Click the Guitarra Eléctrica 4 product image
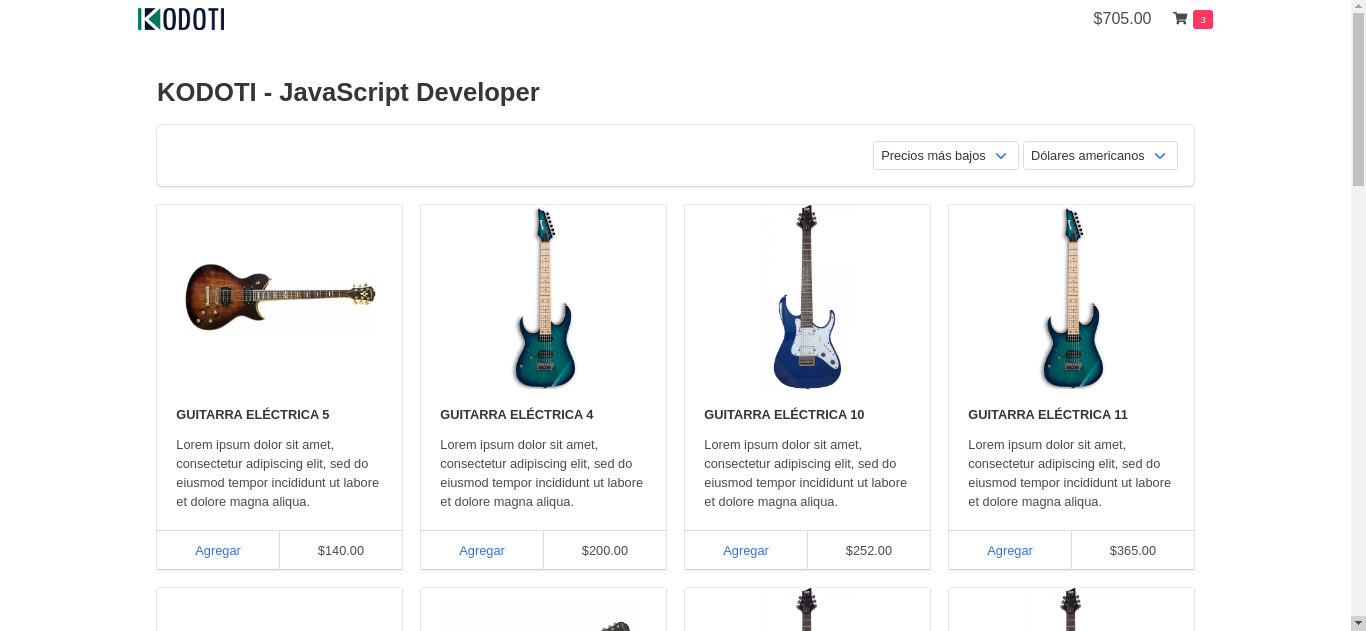 (543, 298)
